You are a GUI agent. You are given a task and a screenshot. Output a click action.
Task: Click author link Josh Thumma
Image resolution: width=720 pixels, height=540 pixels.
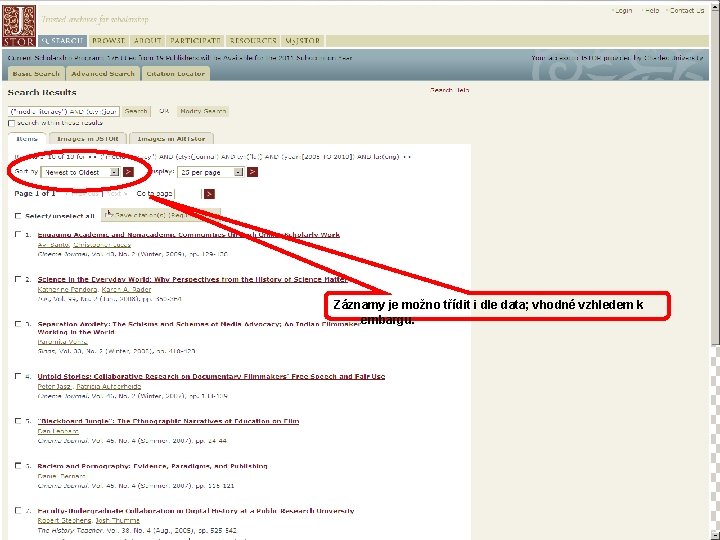coord(117,521)
